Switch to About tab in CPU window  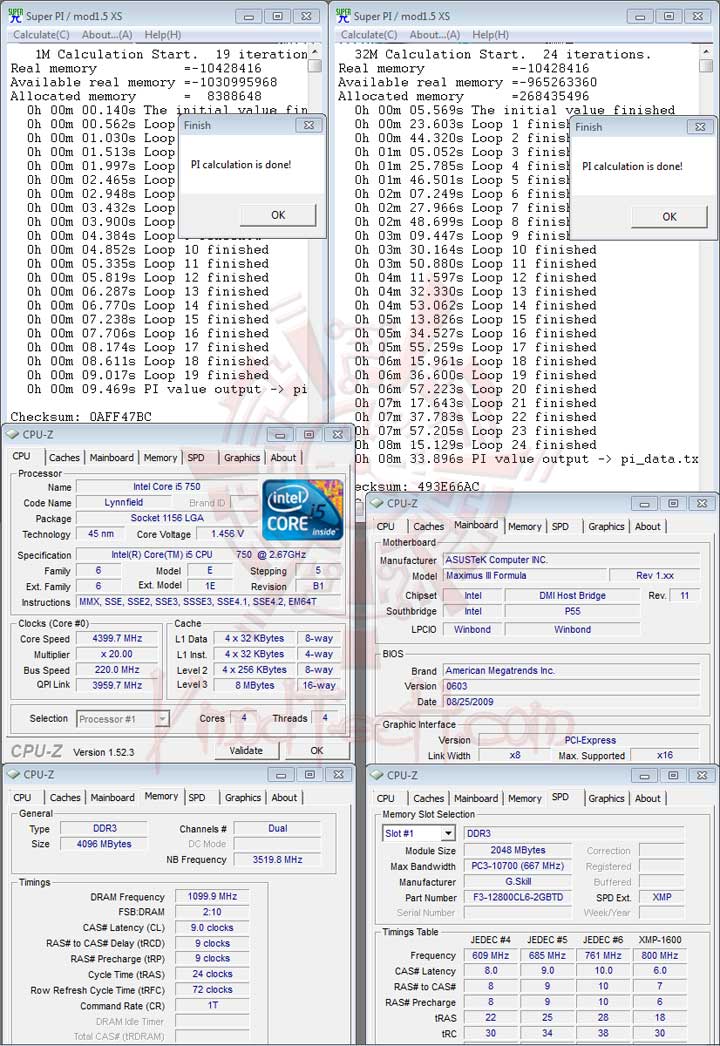coord(283,458)
